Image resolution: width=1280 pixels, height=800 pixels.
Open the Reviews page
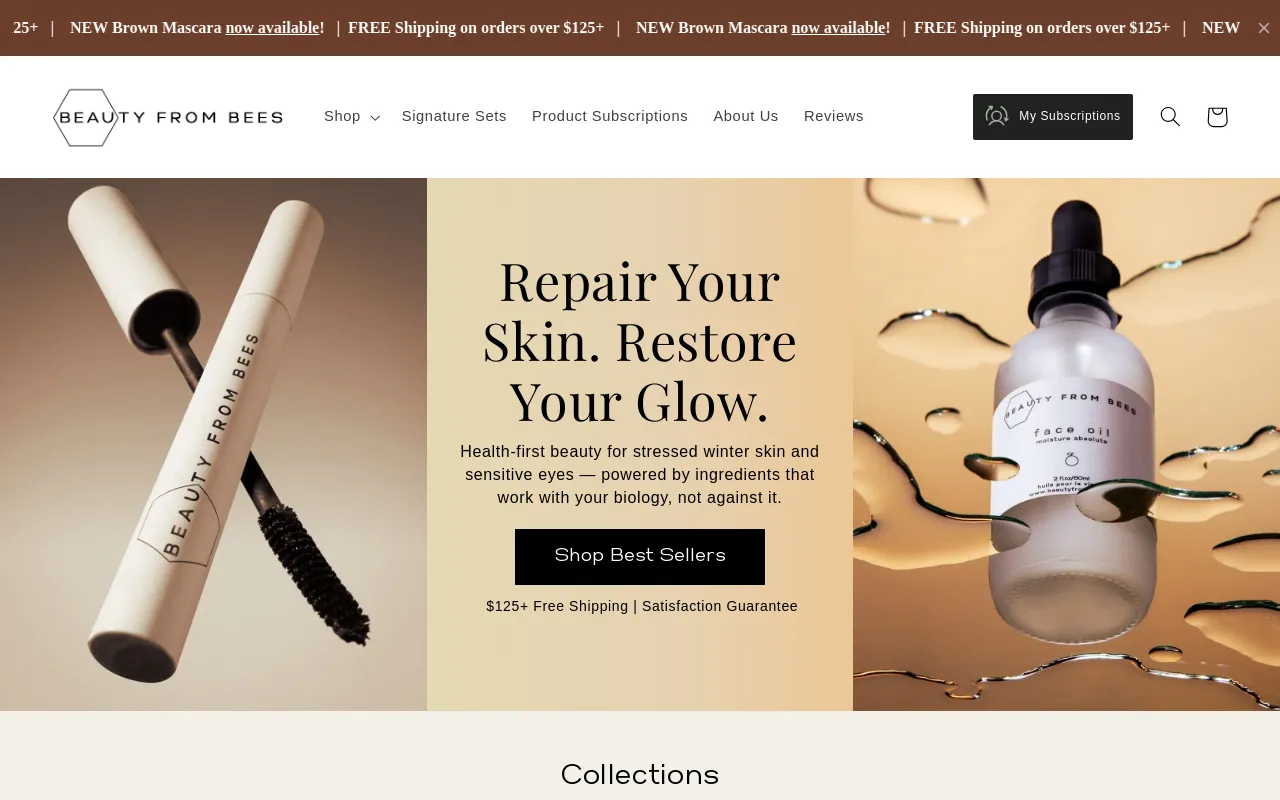click(834, 116)
